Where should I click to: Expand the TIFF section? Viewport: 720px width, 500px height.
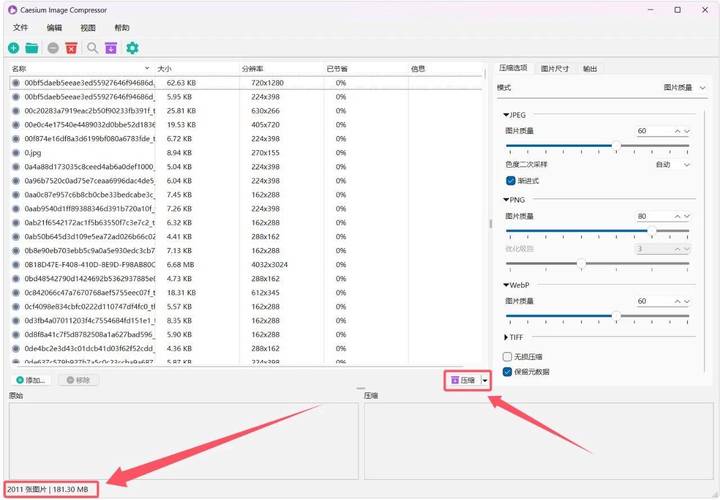(x=506, y=337)
